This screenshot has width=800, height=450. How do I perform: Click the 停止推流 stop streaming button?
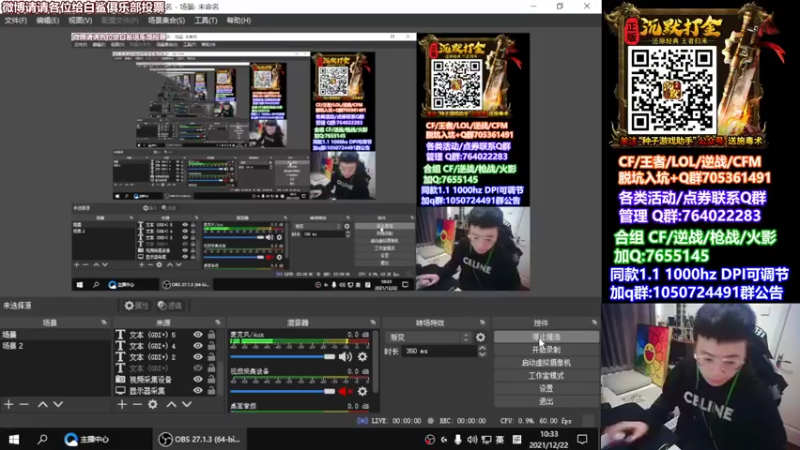click(546, 337)
